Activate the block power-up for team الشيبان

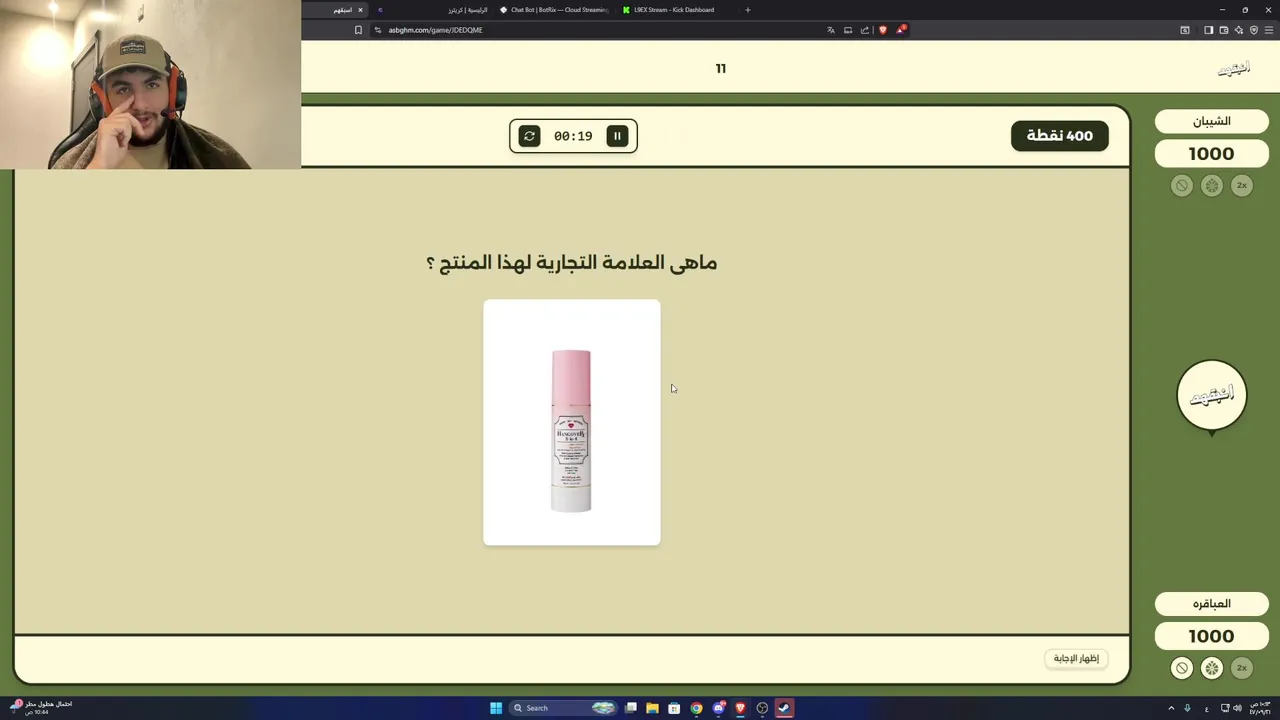1182,185
